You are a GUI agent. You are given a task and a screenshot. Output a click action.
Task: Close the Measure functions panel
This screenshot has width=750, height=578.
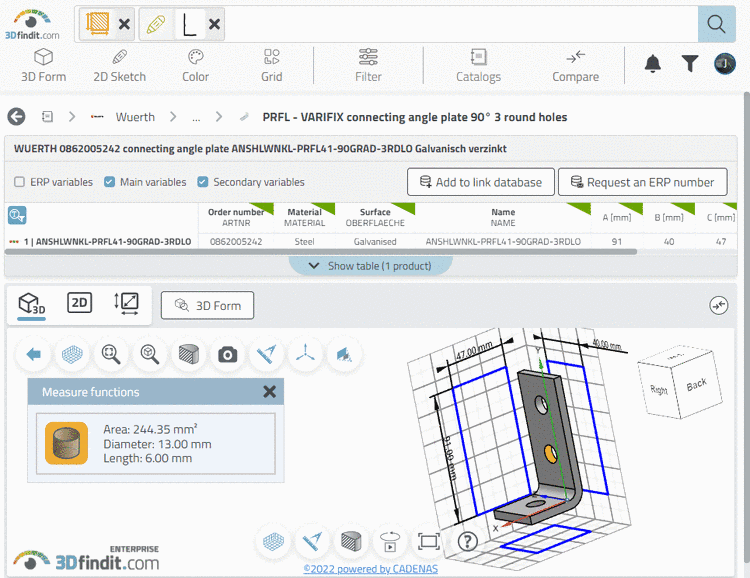coord(269,392)
